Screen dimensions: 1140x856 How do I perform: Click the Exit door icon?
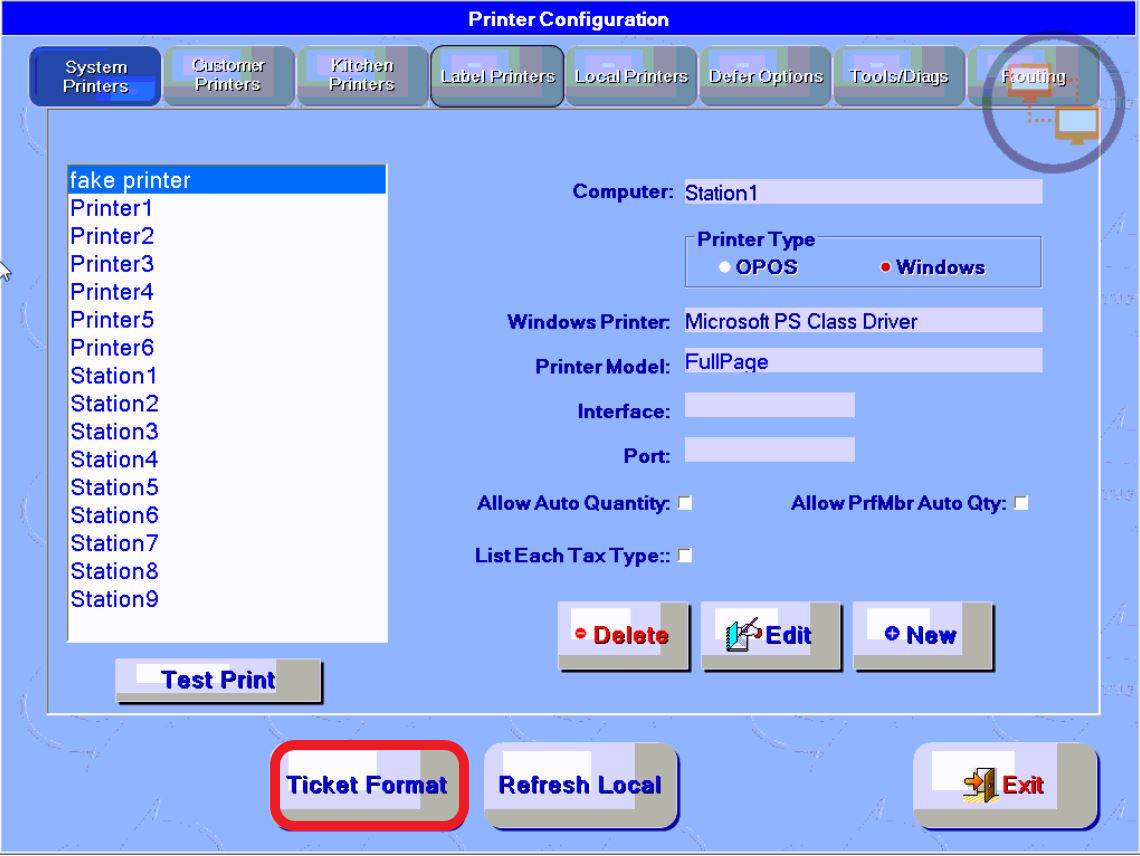pyautogui.click(x=981, y=785)
